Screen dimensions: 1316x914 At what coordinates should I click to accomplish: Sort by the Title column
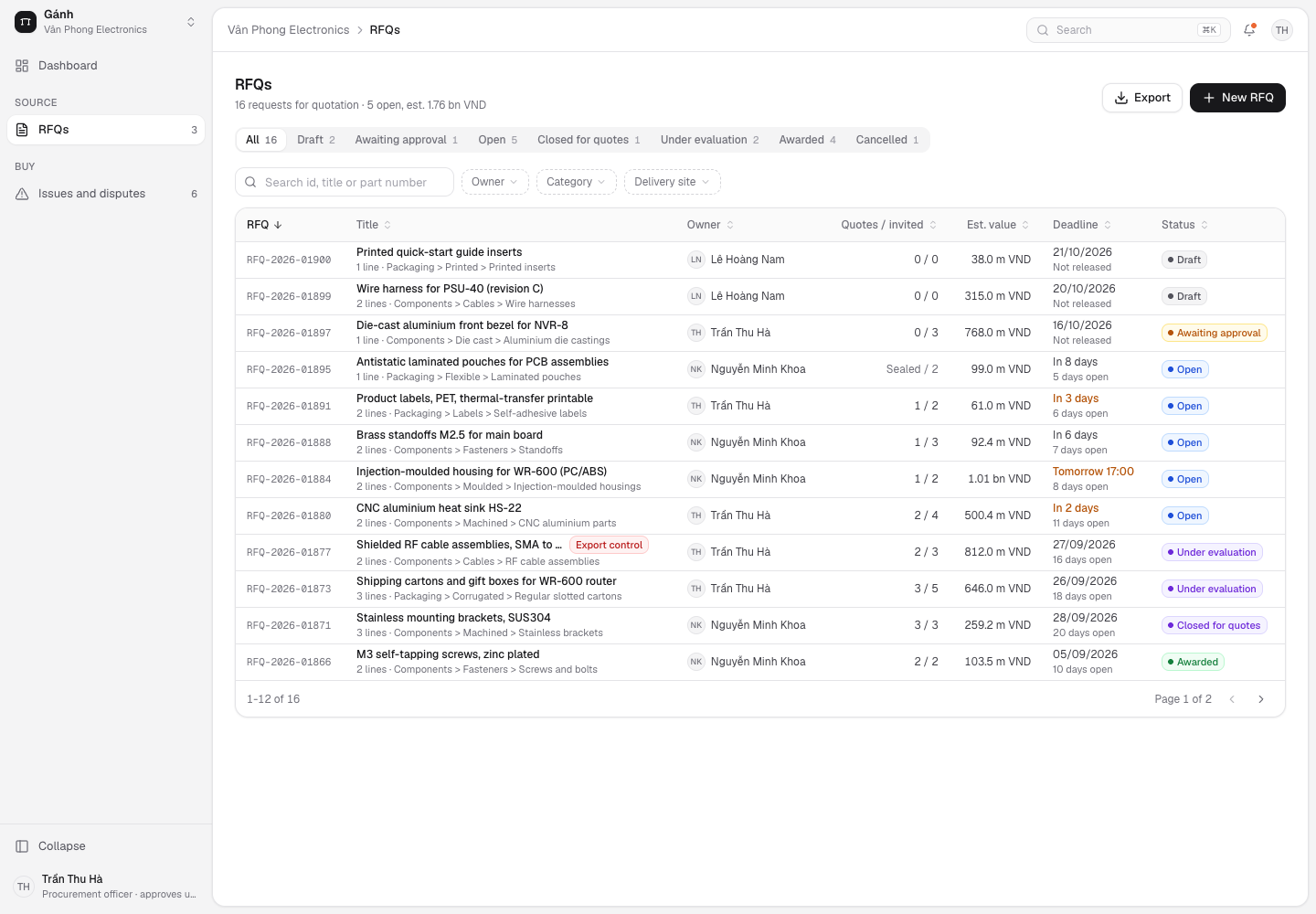click(x=374, y=225)
